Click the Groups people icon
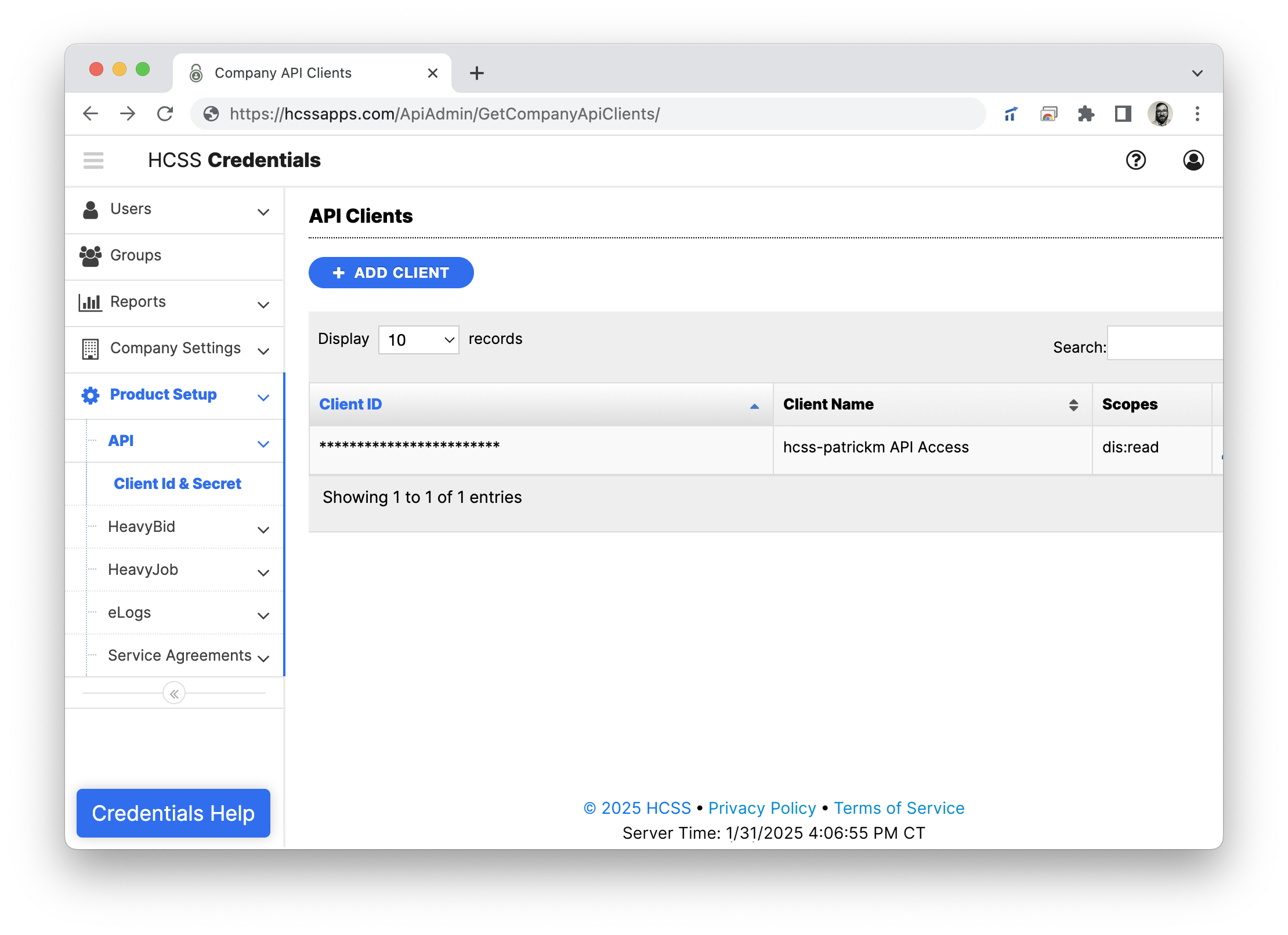This screenshot has width=1288, height=935. tap(91, 256)
